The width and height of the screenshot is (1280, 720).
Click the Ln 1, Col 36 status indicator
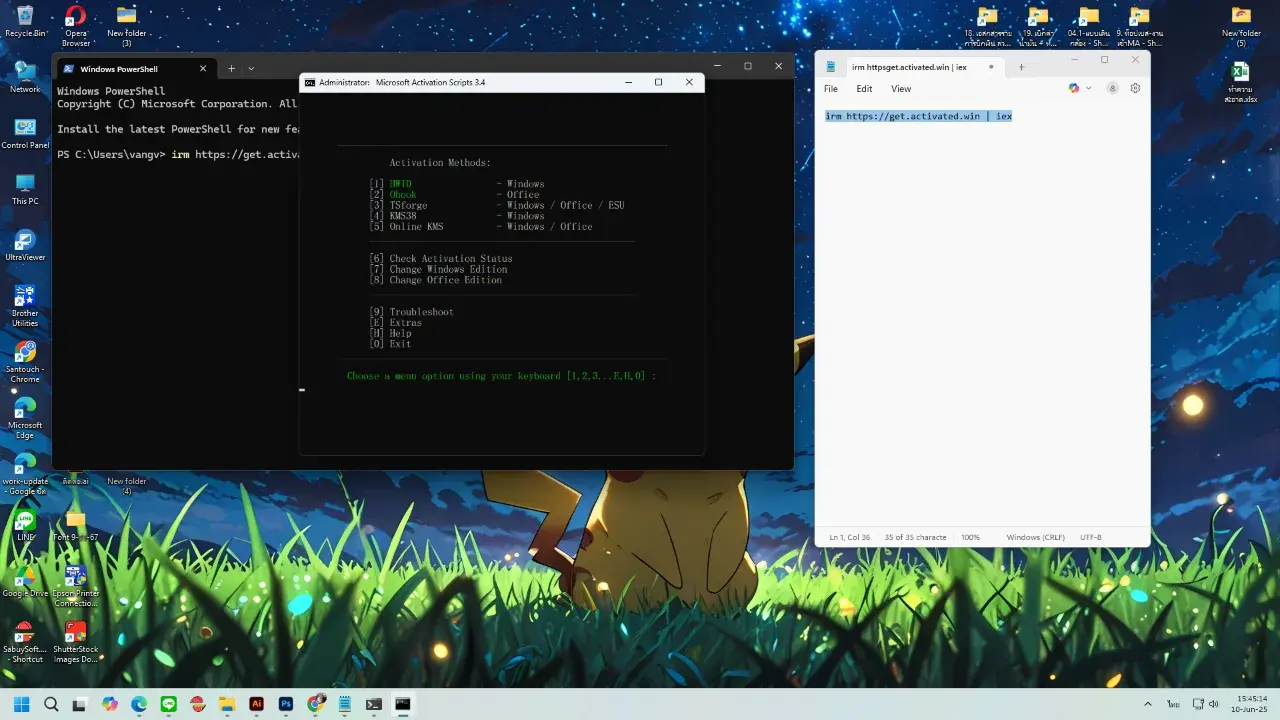pyautogui.click(x=850, y=537)
